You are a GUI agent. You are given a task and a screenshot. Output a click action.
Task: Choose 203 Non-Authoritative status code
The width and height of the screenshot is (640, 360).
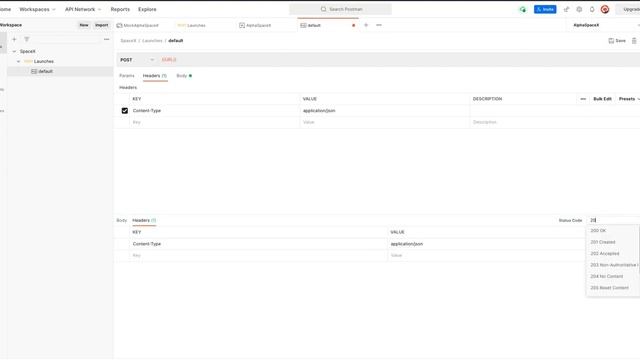[612, 265]
